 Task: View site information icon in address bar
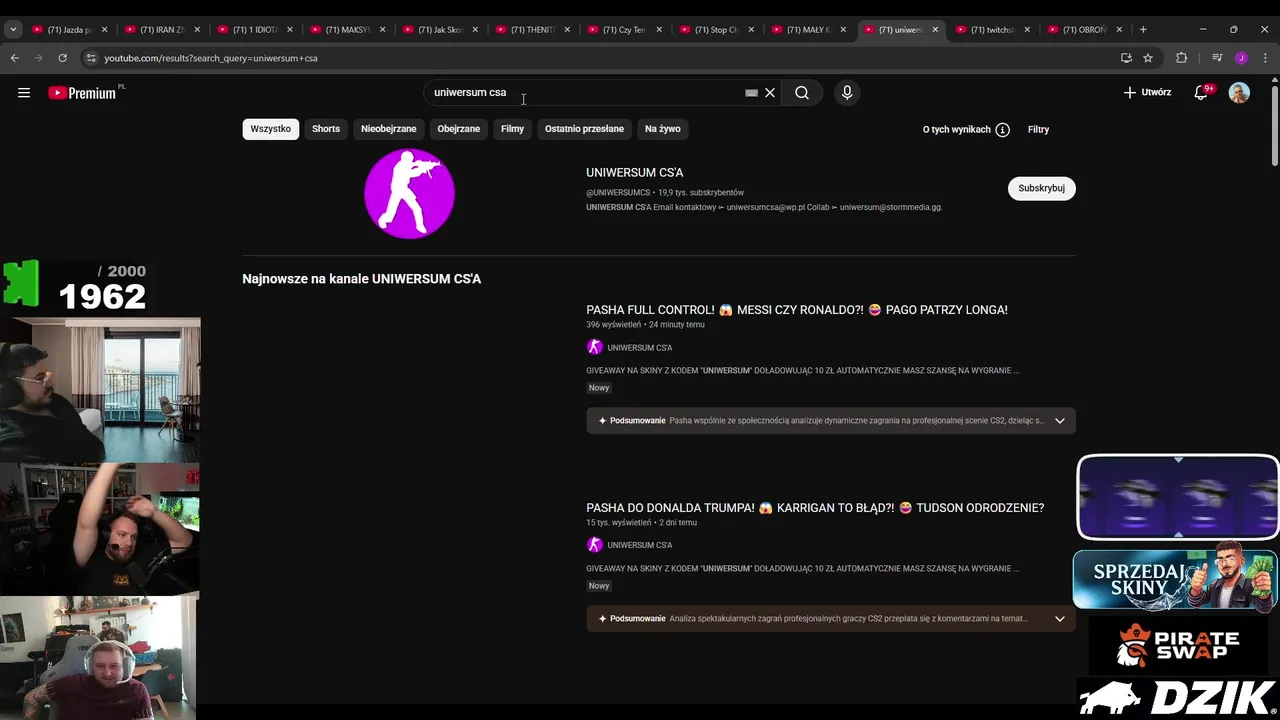pyautogui.click(x=91, y=58)
